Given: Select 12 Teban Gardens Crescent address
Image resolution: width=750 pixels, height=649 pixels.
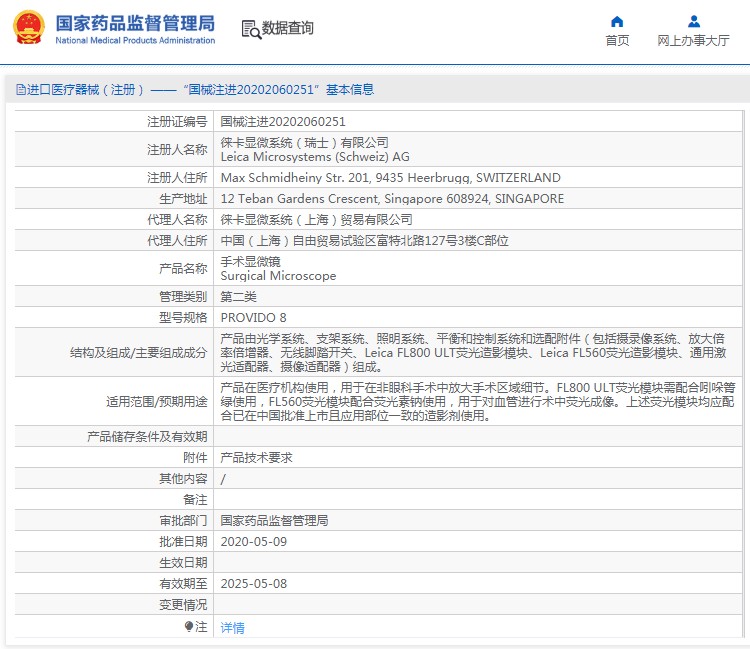Looking at the screenshot, I should [x=392, y=198].
